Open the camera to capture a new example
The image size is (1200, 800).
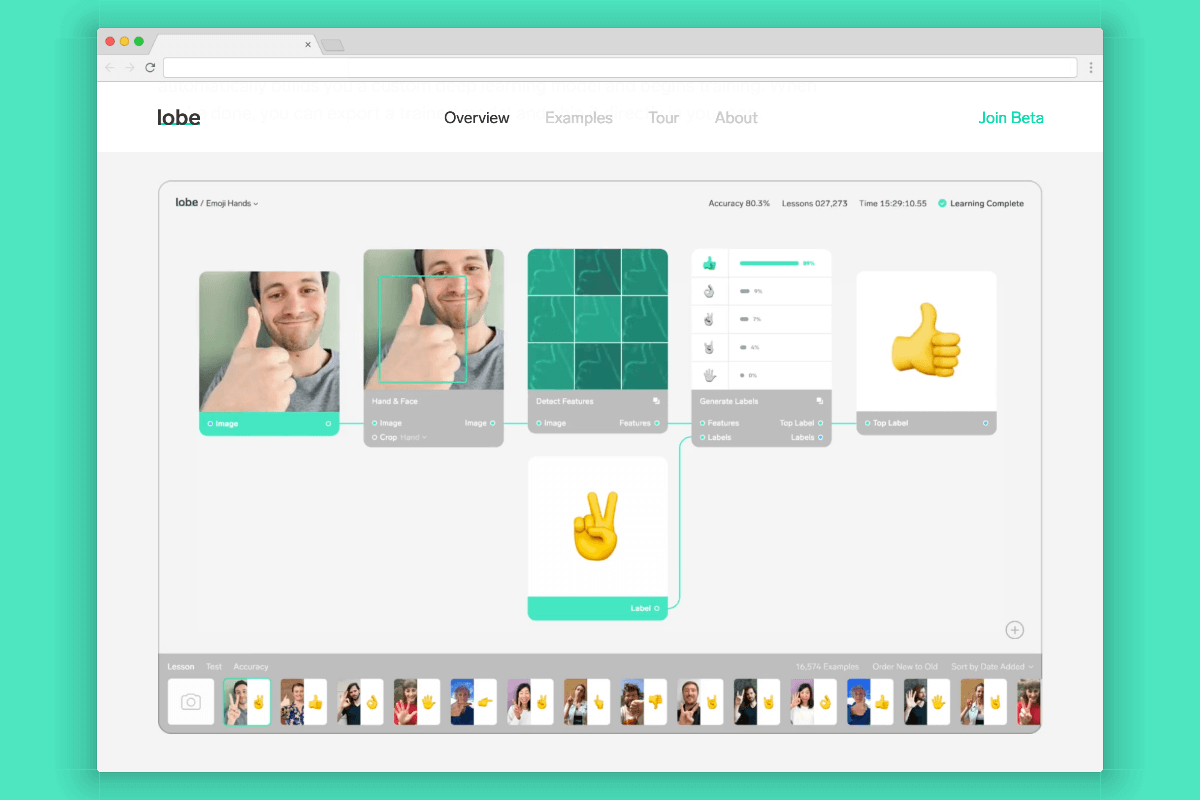[191, 701]
